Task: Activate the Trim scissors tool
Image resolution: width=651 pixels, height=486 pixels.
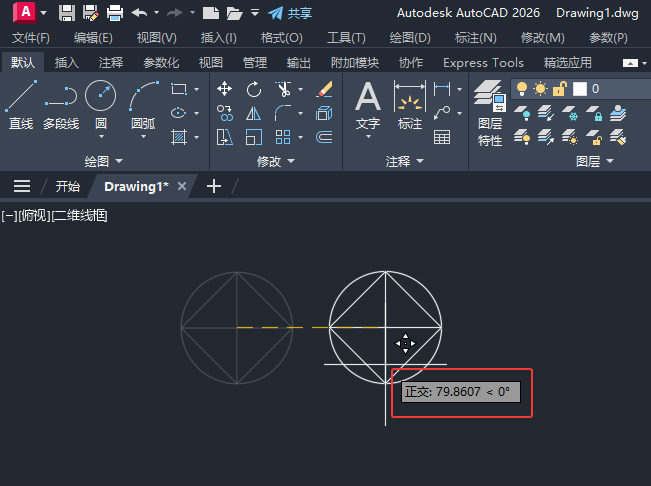Action: coord(283,89)
